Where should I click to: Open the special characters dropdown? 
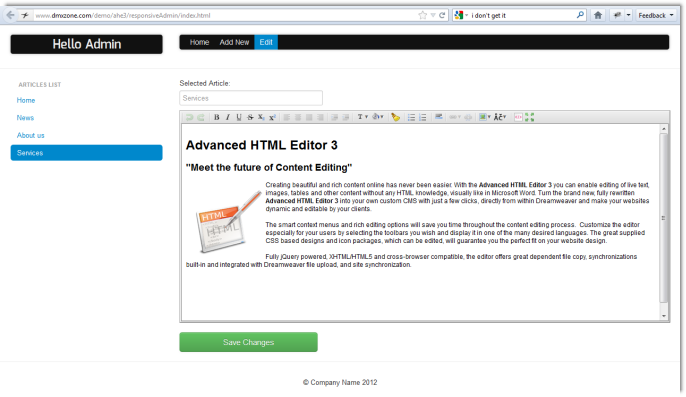(x=500, y=117)
